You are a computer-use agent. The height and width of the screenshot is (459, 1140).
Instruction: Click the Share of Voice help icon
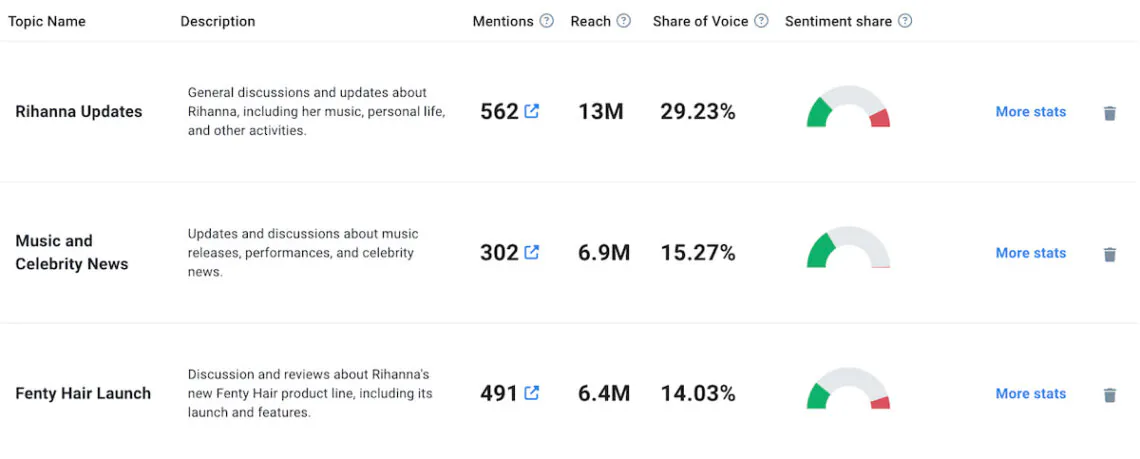point(761,21)
